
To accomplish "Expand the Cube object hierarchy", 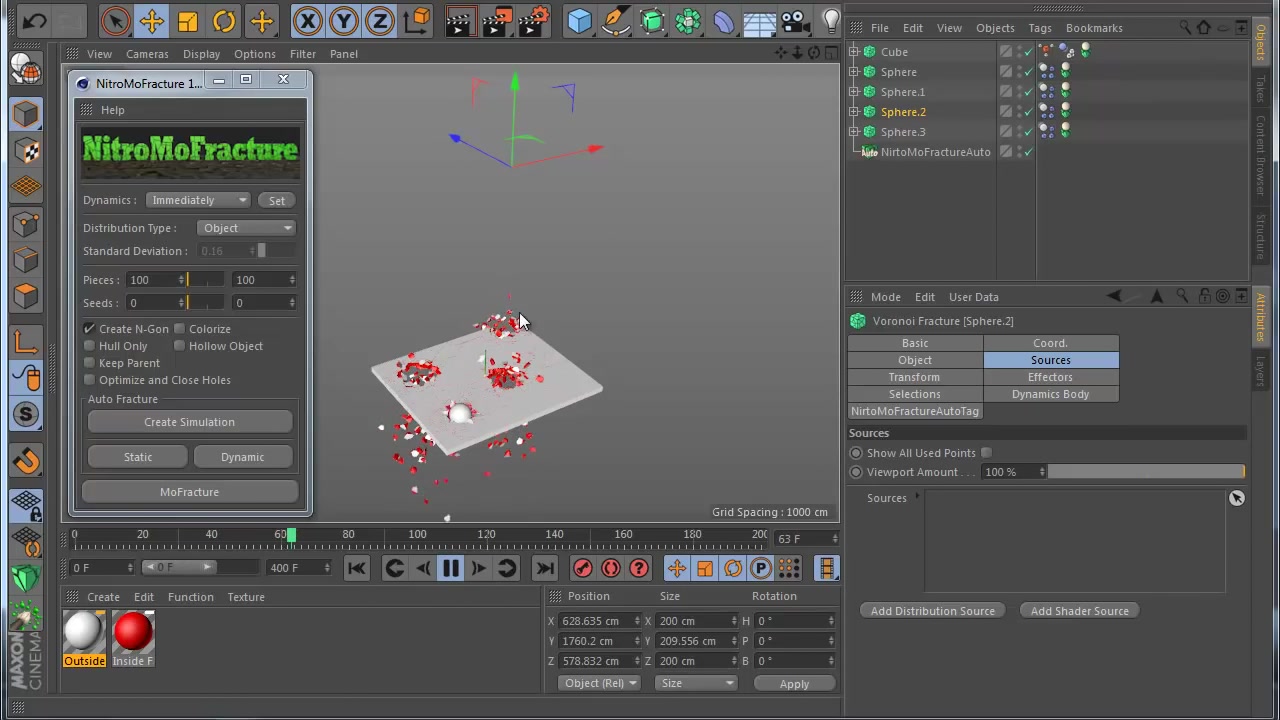I will click(854, 52).
